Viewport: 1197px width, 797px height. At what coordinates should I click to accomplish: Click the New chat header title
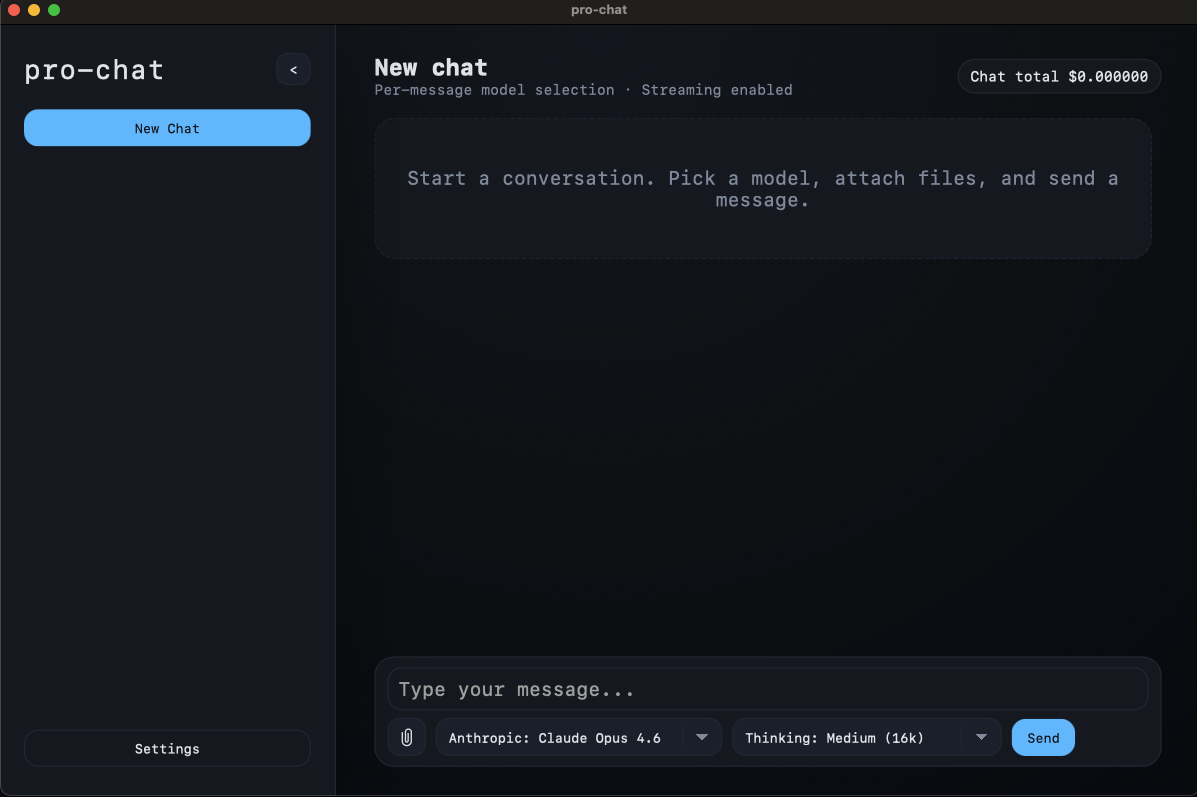[430, 67]
